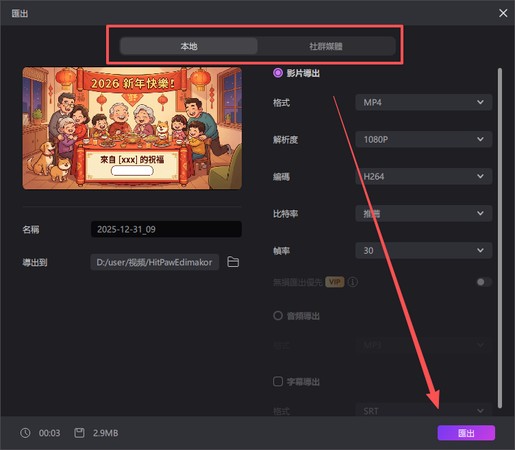The image size is (515, 450).
Task: Select the 音頻導出 radio button
Action: [x=278, y=315]
